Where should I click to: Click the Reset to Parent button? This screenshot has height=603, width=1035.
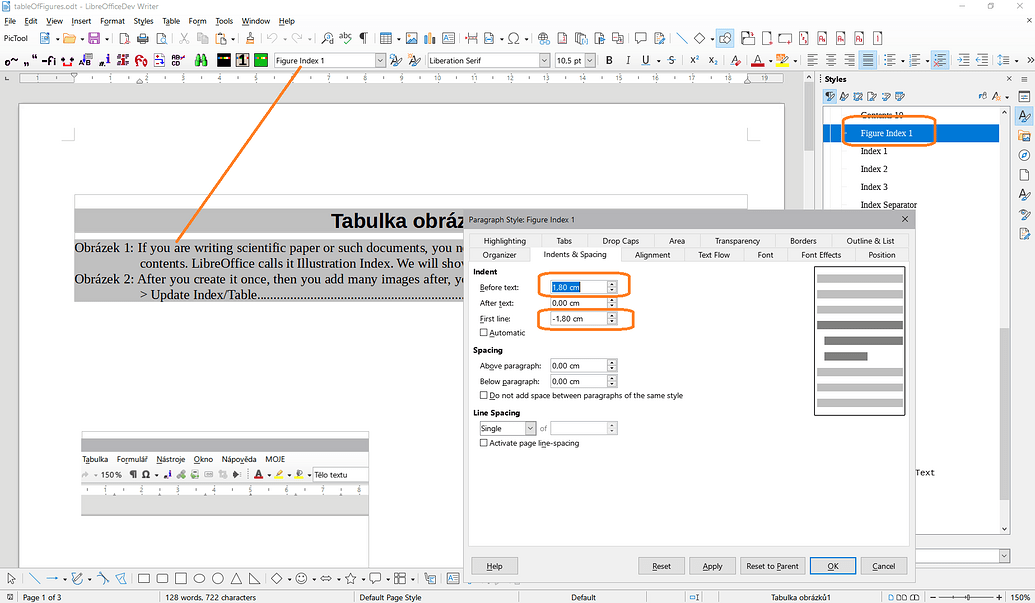(772, 565)
